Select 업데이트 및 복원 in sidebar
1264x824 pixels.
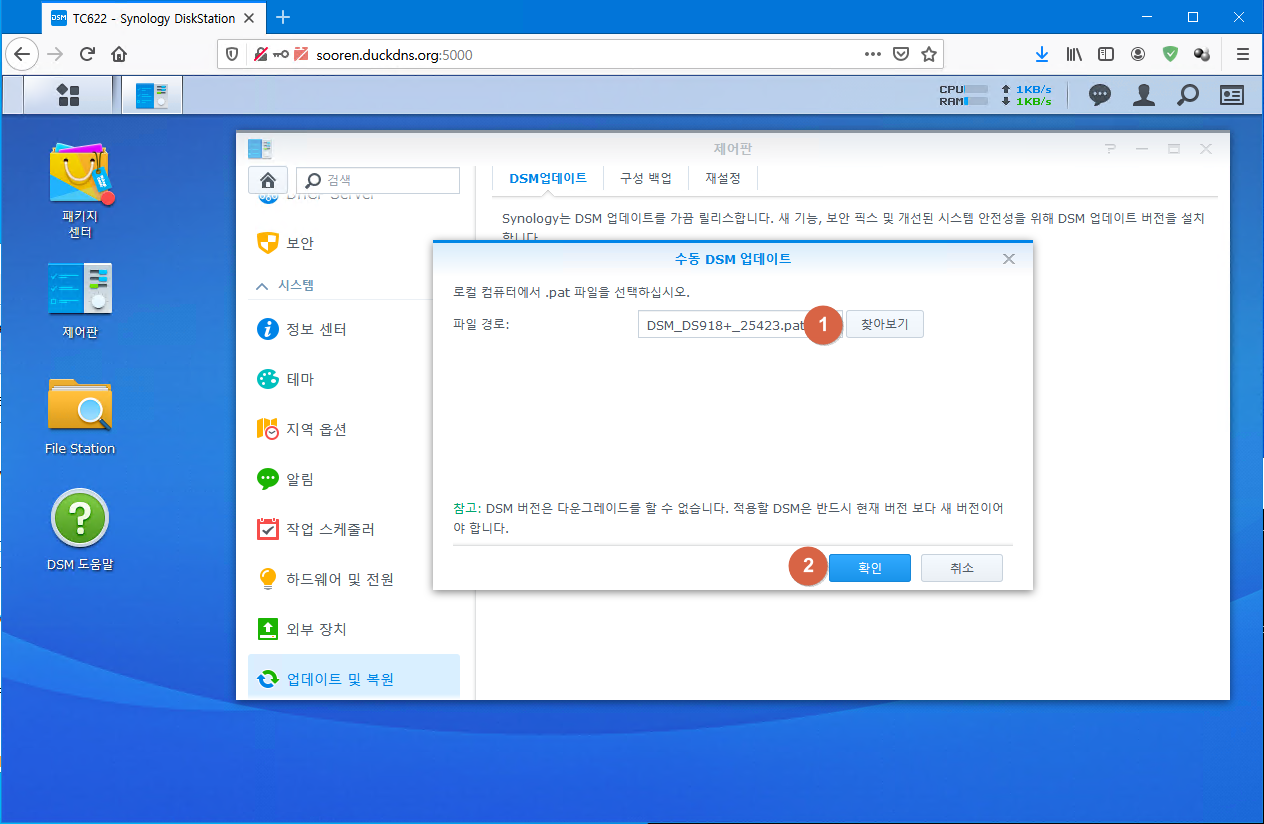(x=353, y=679)
